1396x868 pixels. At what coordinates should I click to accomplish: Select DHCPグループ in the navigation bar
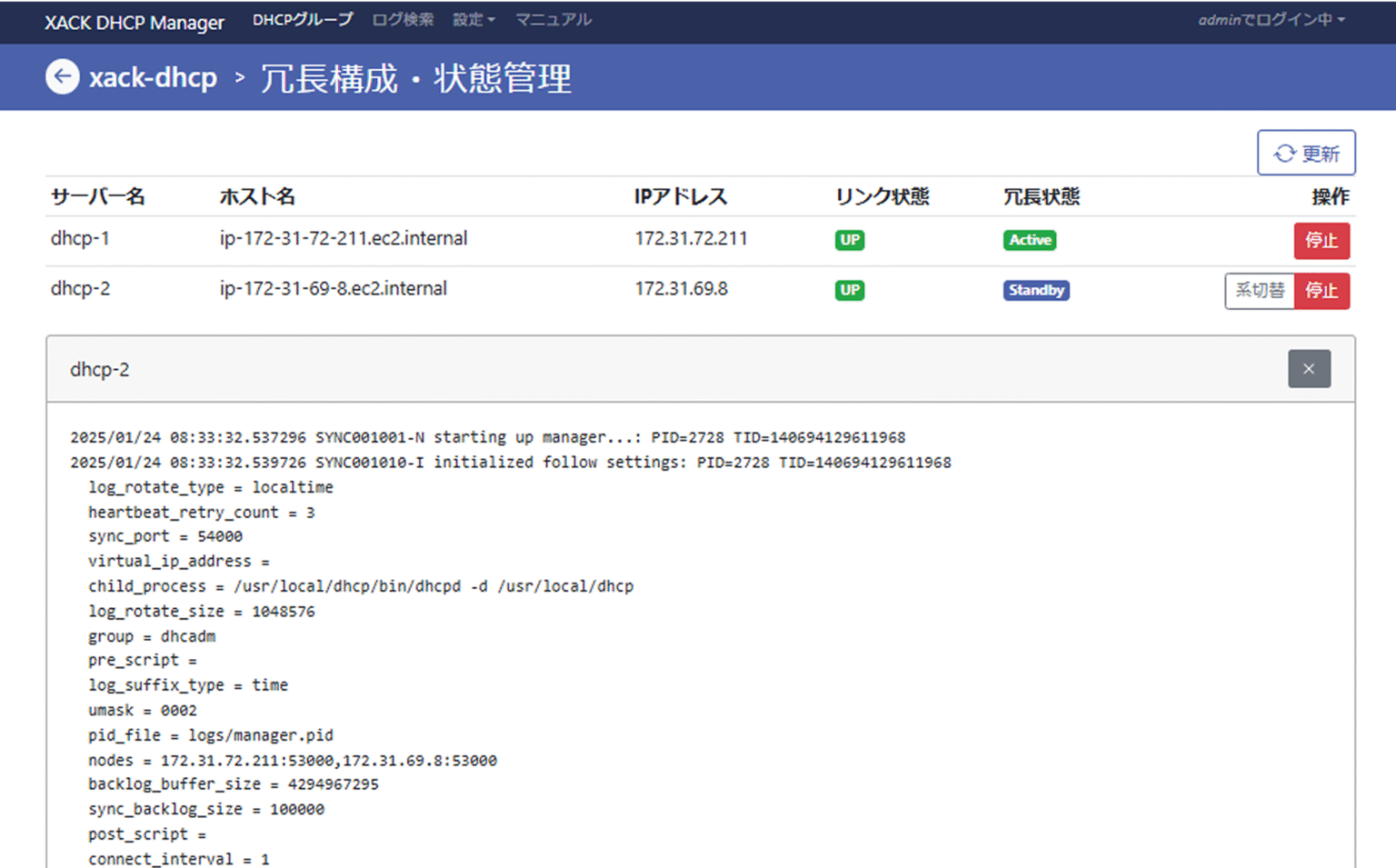coord(303,19)
